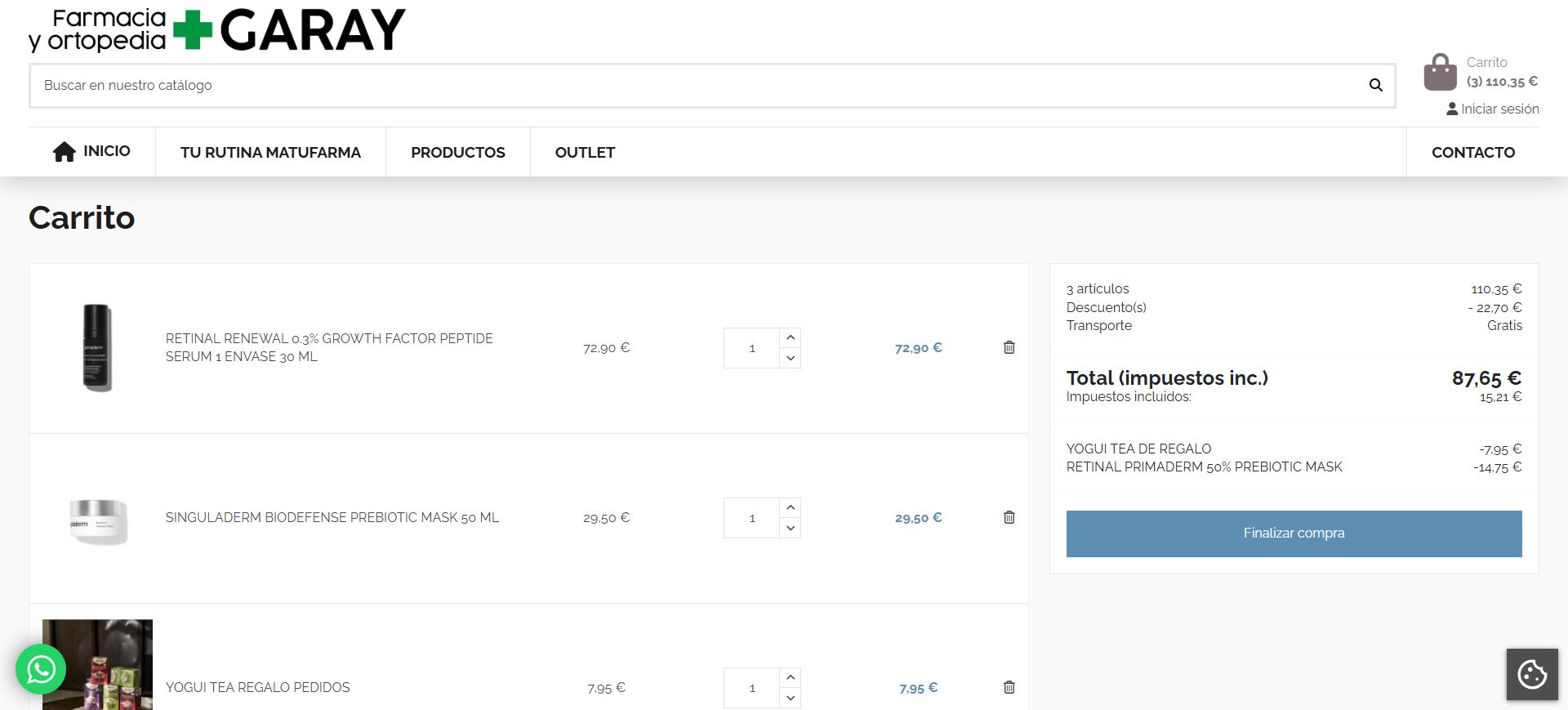Click the Carrito total text in header
The height and width of the screenshot is (710, 1568).
(1502, 82)
